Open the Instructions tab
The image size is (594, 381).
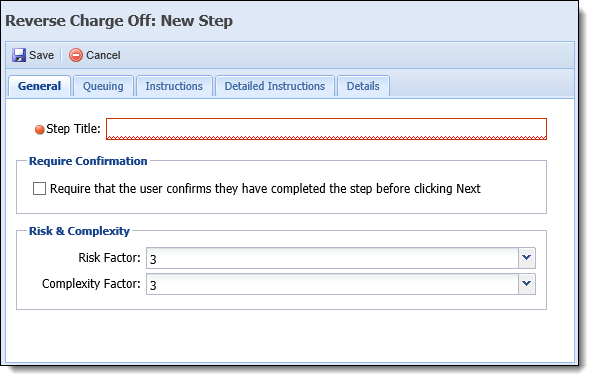coord(174,86)
